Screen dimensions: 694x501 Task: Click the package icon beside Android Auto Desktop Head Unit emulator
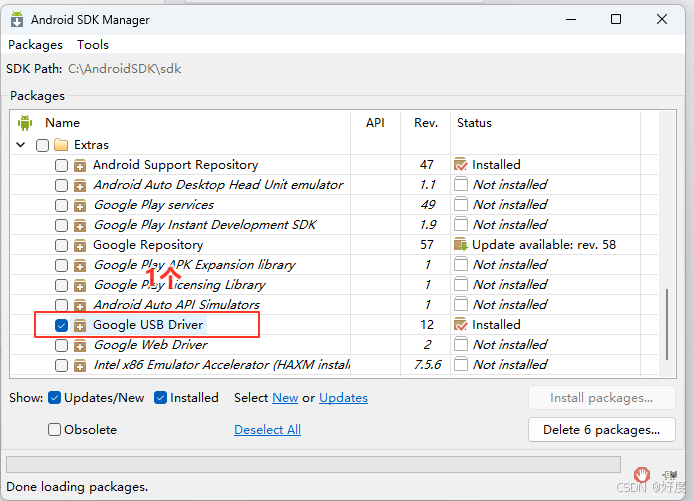(x=80, y=185)
